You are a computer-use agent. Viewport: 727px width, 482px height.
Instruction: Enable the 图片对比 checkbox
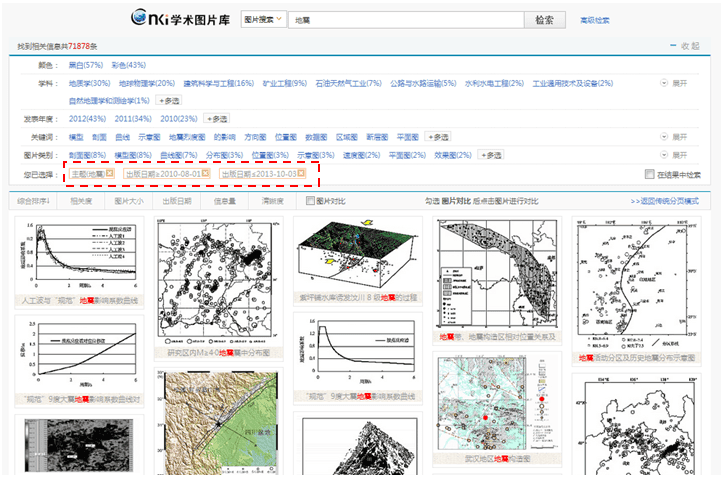click(310, 201)
